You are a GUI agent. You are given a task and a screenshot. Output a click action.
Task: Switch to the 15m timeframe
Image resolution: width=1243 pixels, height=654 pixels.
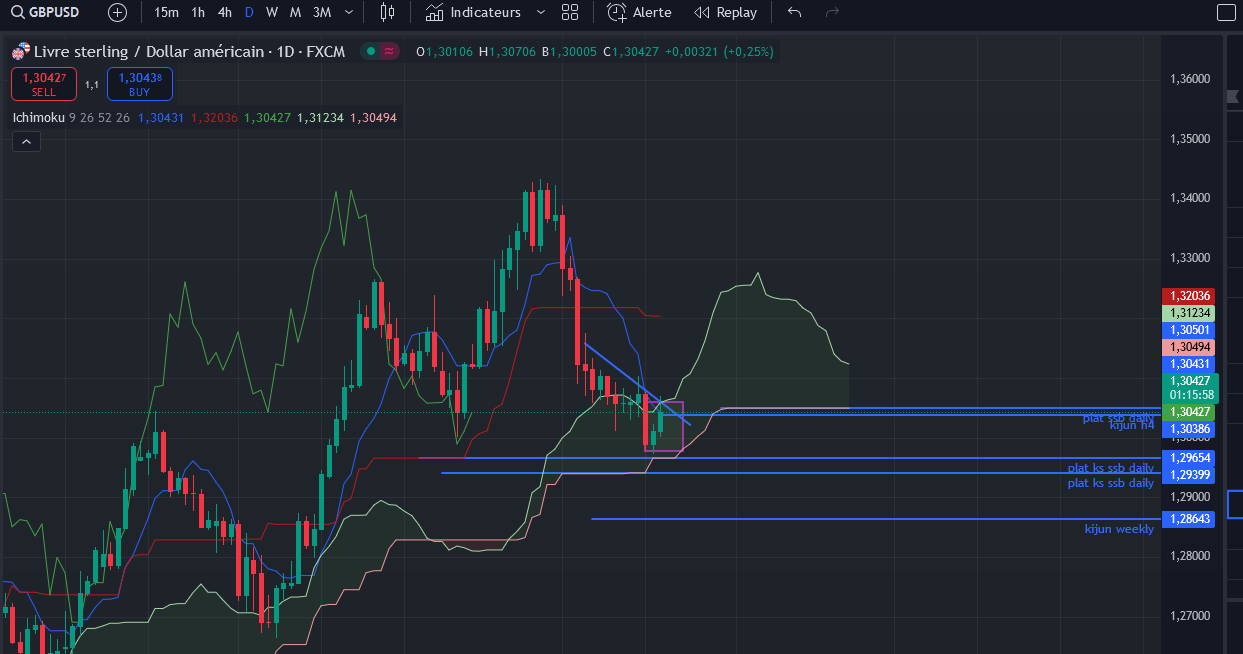167,12
